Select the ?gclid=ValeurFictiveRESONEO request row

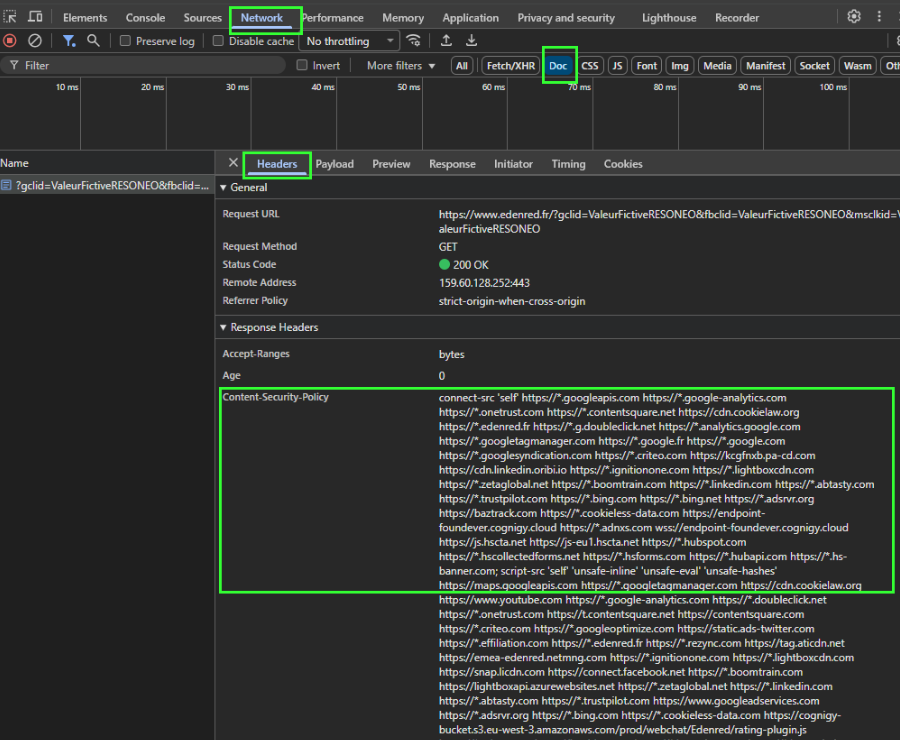pyautogui.click(x=107, y=185)
